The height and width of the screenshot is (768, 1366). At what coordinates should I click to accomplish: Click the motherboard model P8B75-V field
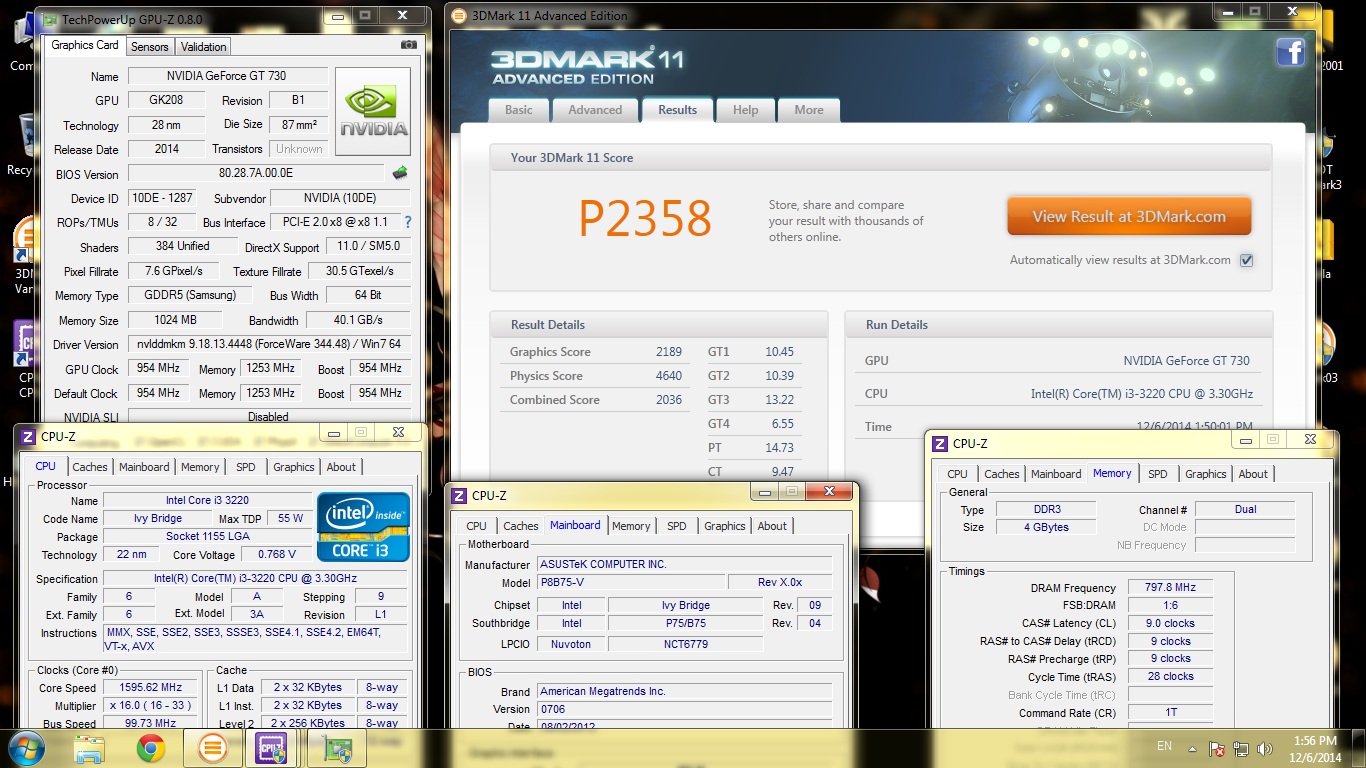631,582
